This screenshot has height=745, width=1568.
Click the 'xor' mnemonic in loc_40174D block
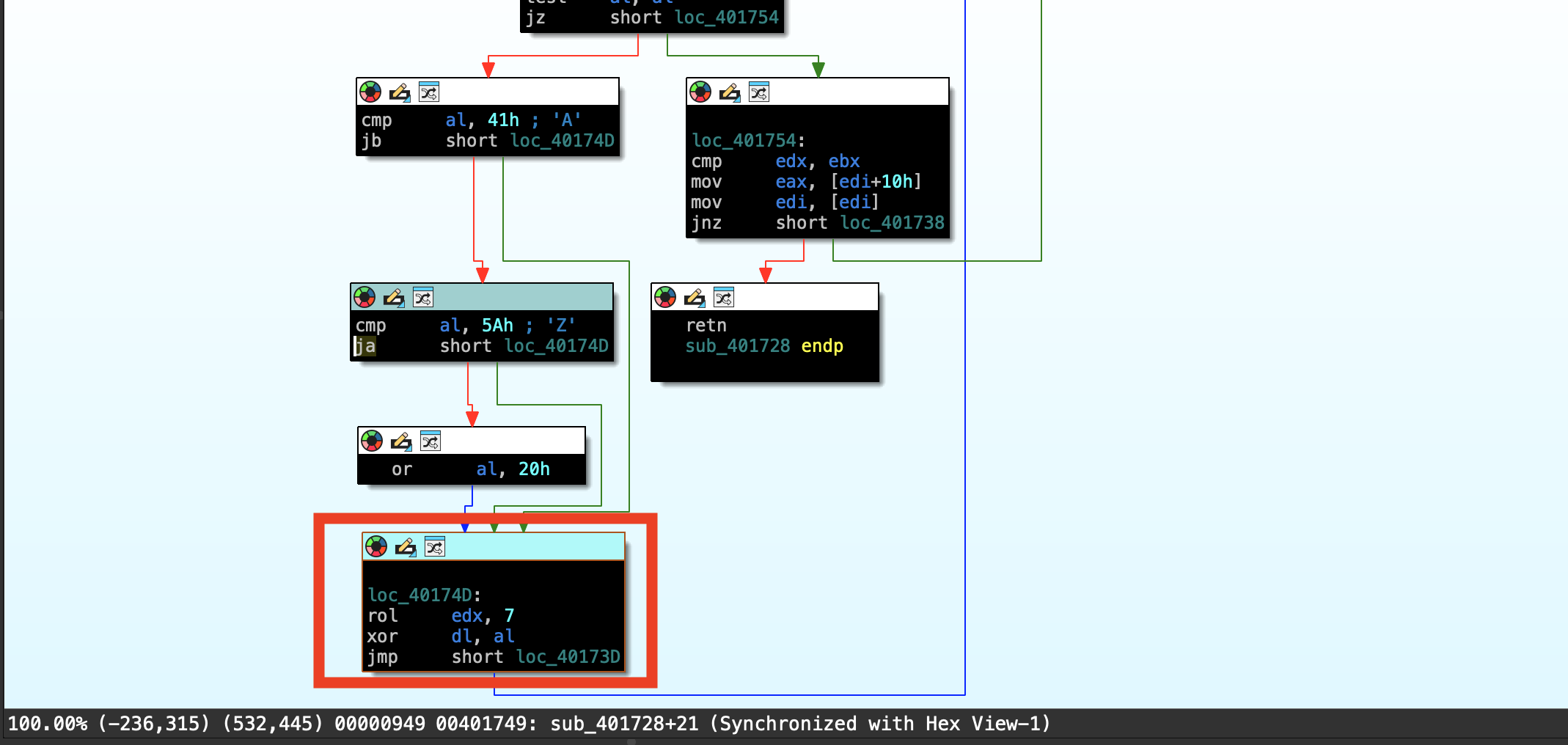(383, 636)
